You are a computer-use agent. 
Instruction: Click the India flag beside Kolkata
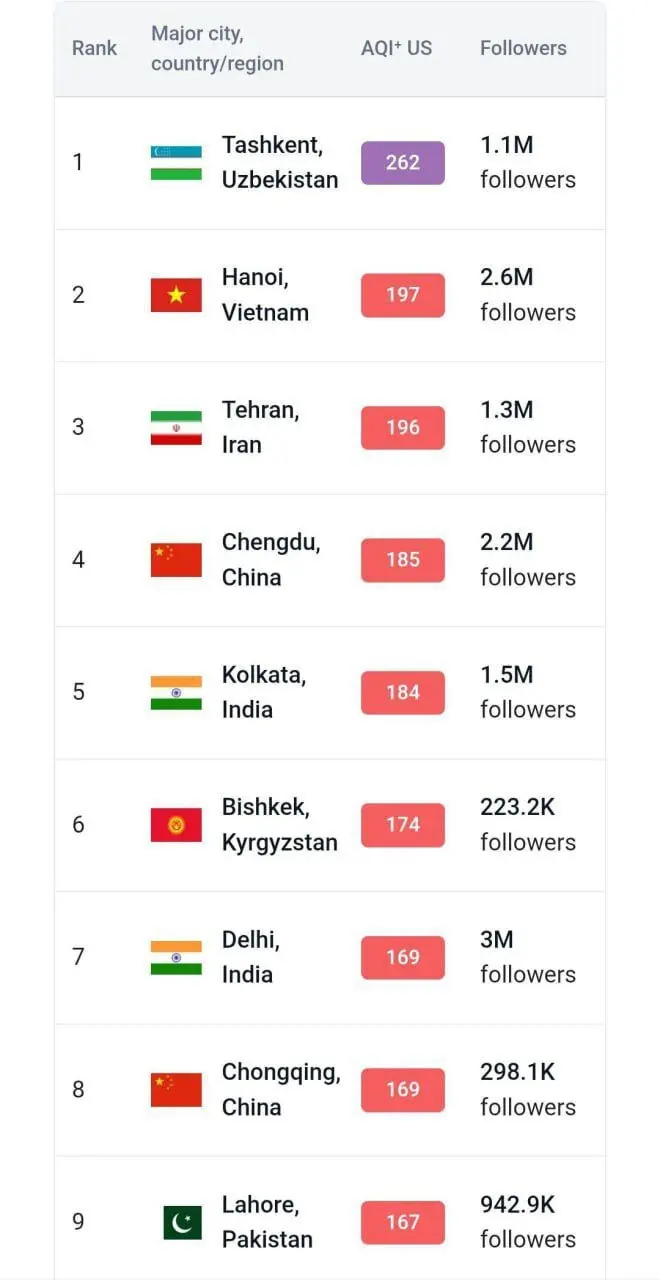176,693
